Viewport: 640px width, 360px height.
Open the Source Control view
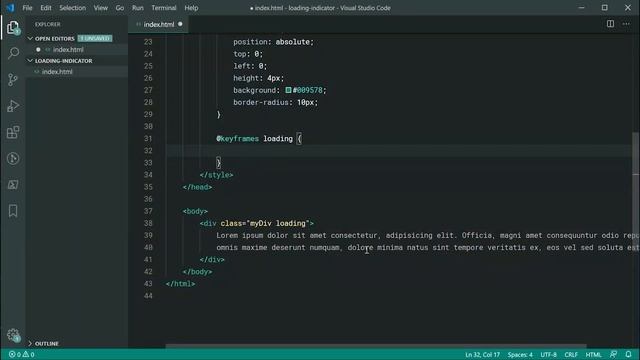13,80
